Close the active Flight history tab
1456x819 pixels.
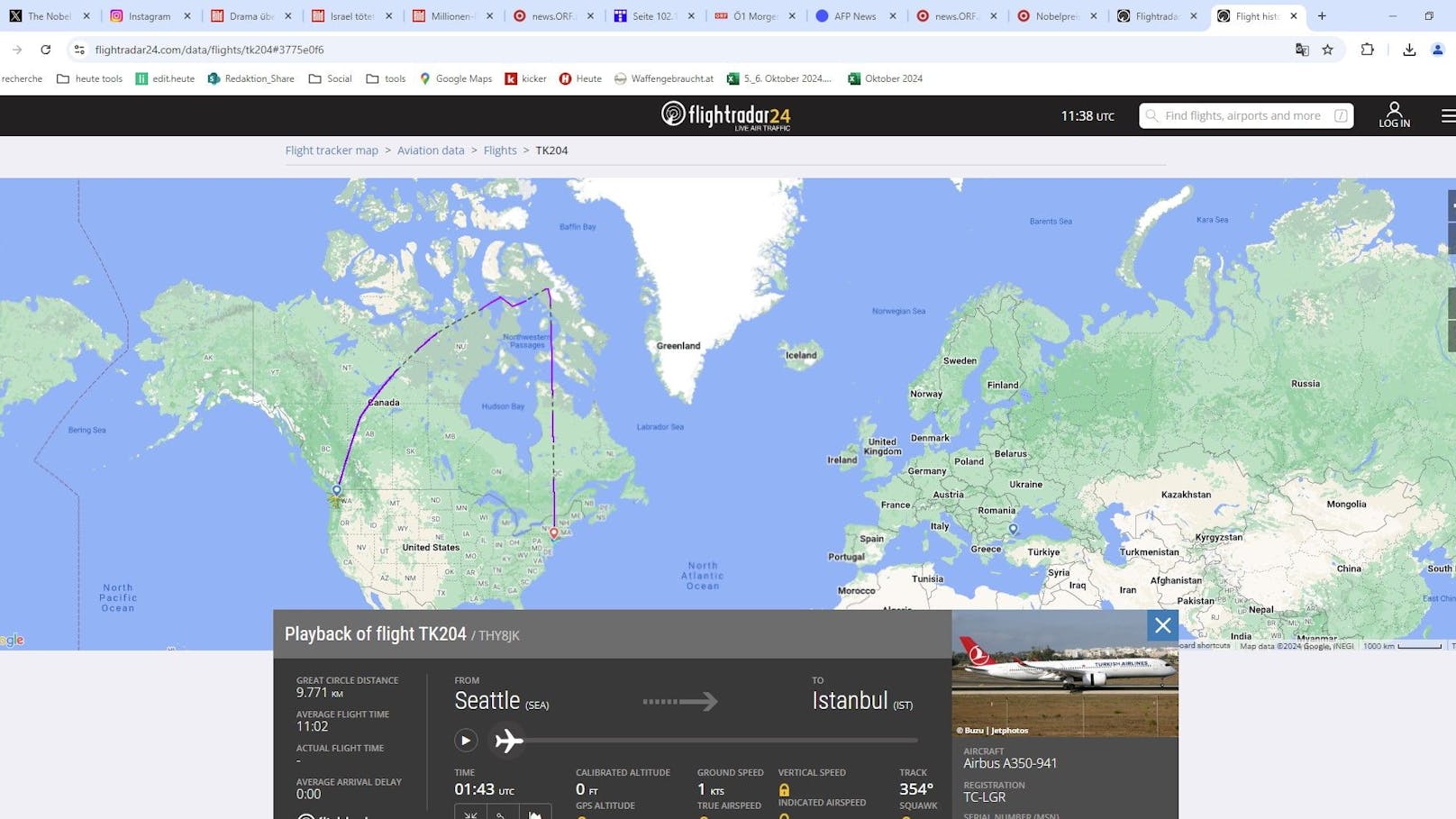tap(1294, 16)
